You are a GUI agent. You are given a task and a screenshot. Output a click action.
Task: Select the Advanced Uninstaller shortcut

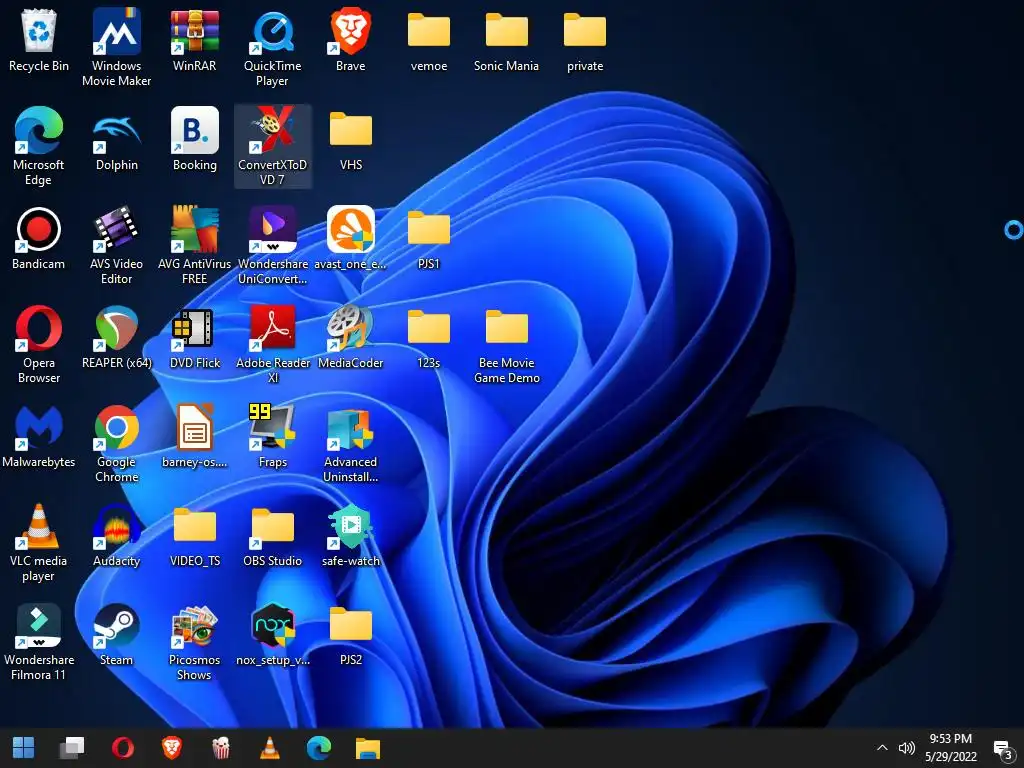point(351,444)
